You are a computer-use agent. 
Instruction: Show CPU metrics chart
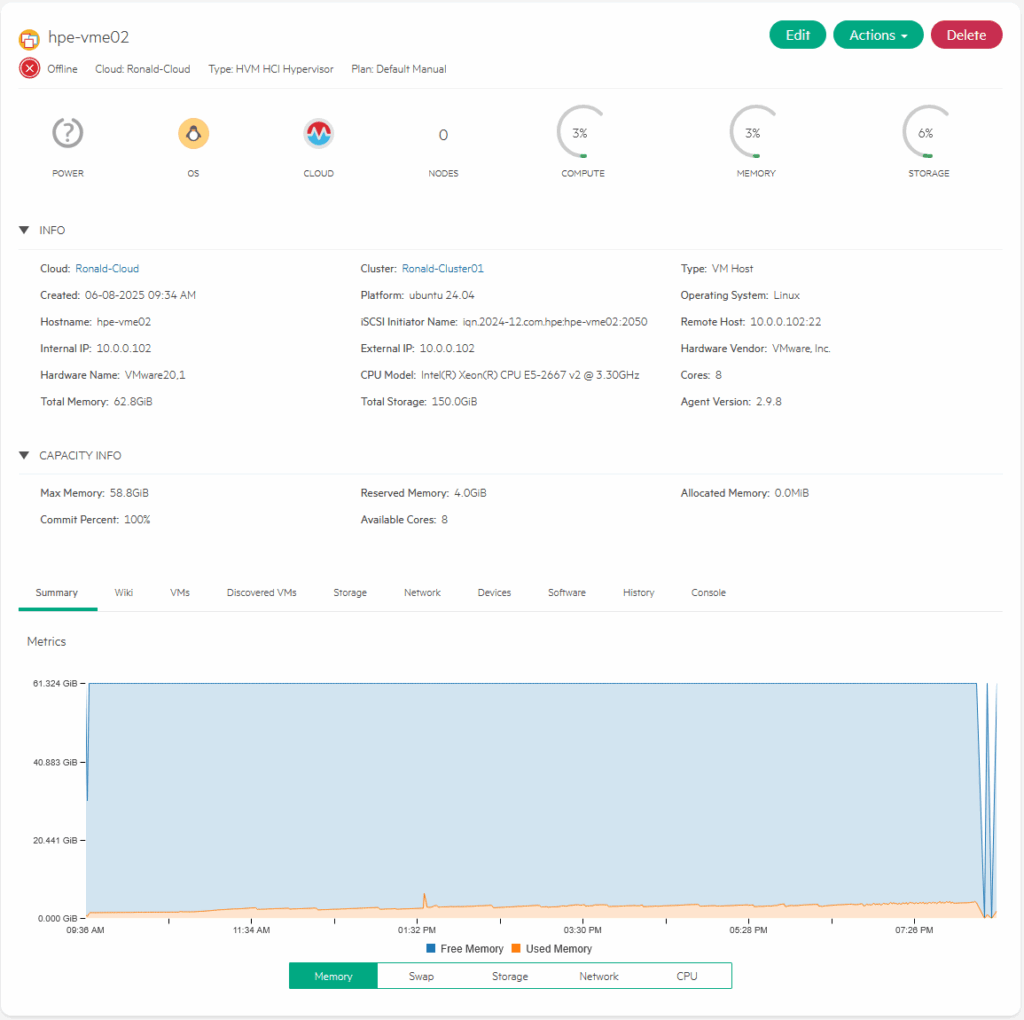[x=686, y=976]
